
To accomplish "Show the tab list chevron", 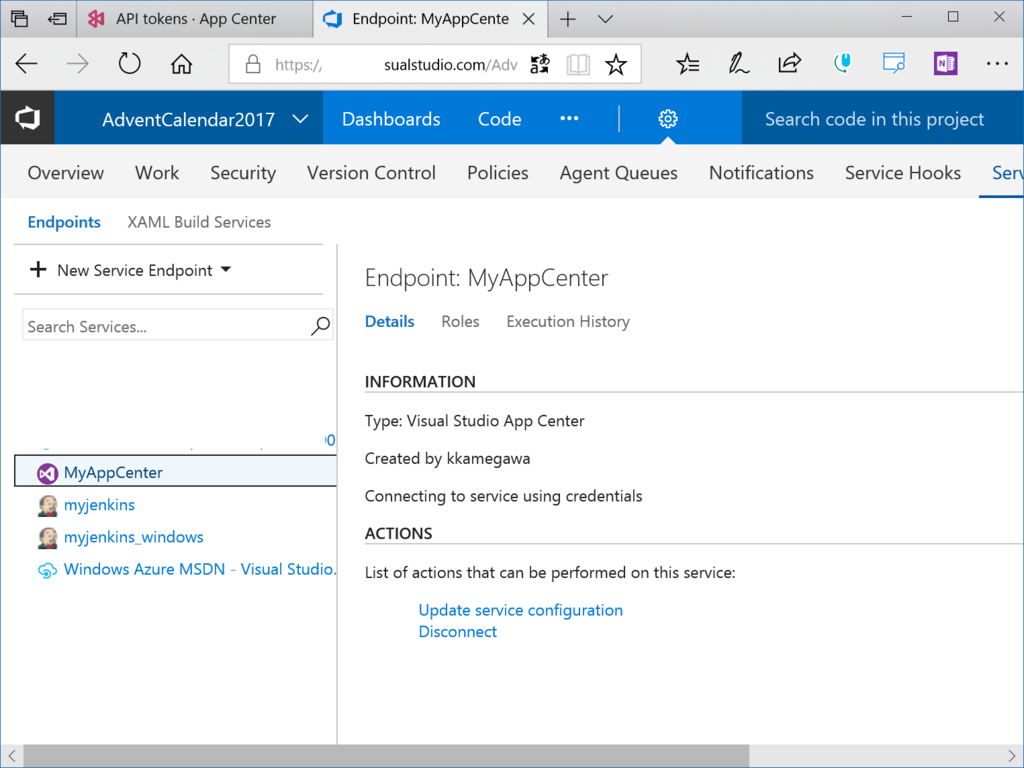I will (605, 19).
